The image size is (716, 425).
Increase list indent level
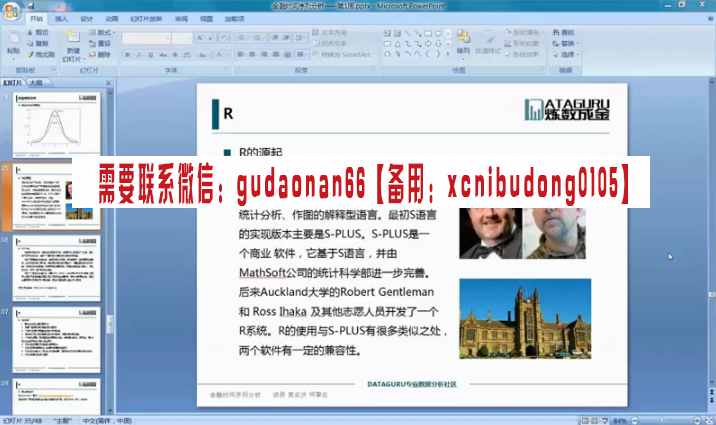click(x=287, y=38)
